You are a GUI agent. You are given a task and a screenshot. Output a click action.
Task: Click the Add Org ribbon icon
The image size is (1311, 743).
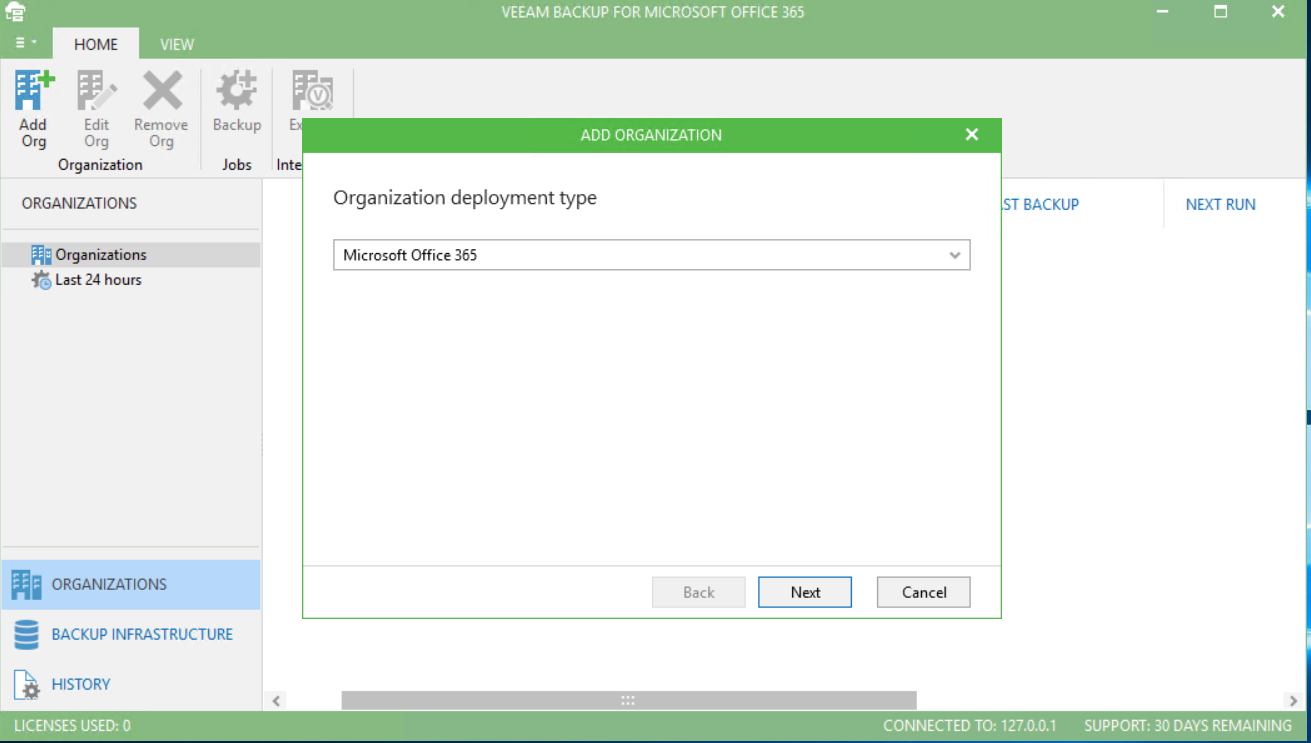[34, 110]
